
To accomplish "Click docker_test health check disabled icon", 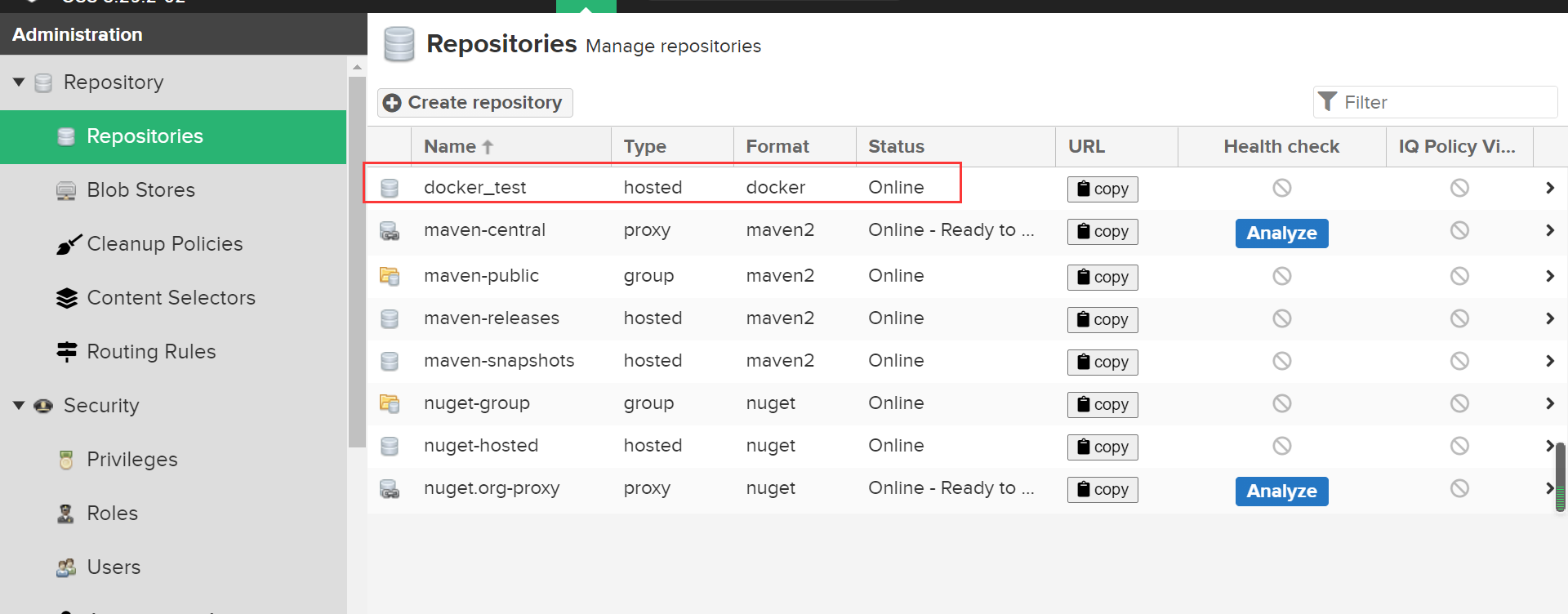I will [x=1281, y=188].
